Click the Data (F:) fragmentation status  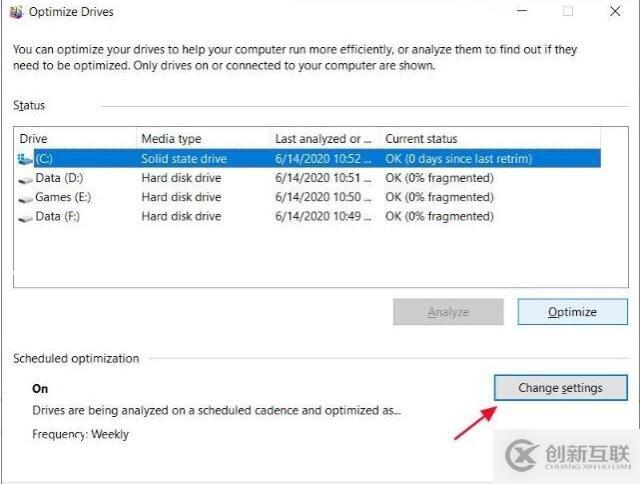[439, 216]
